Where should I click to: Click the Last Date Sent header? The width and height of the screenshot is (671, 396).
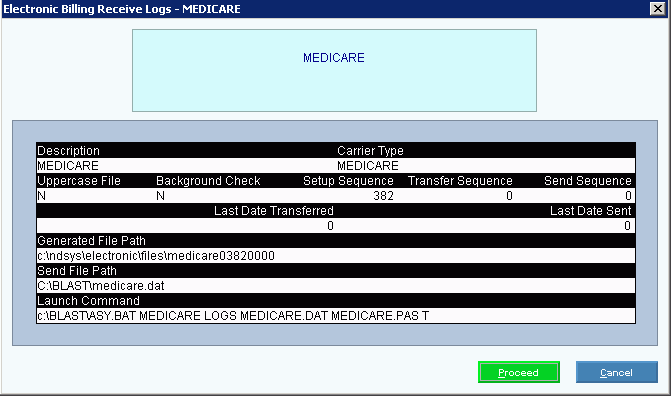591,211
